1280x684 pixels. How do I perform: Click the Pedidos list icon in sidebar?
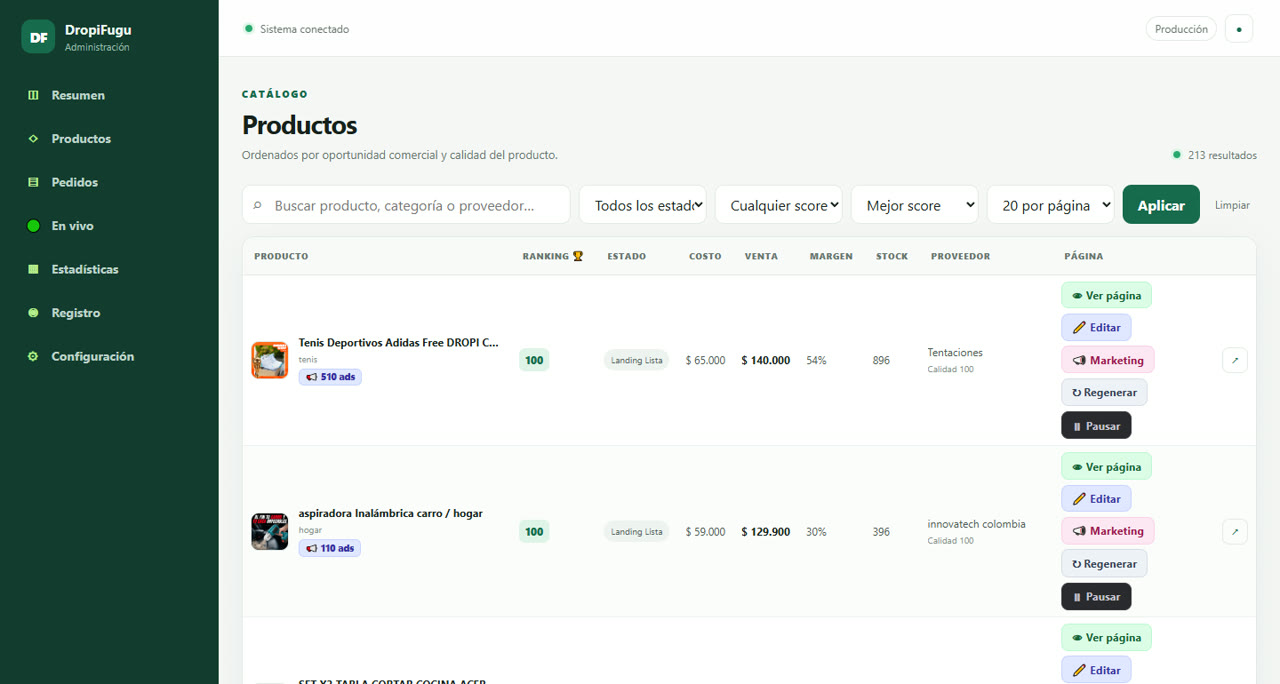tap(33, 182)
